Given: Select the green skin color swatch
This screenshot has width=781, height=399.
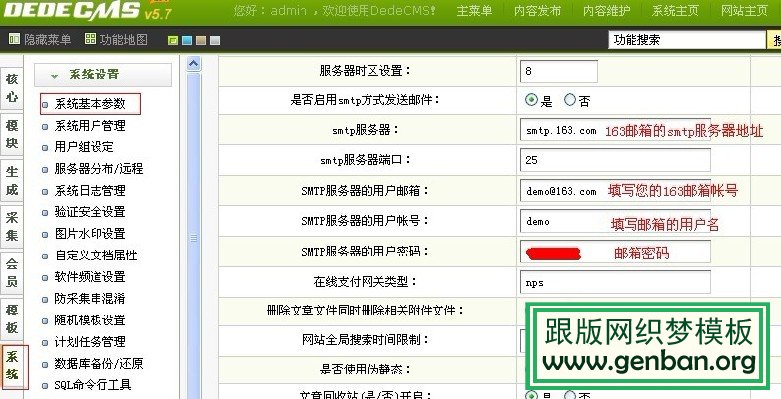Looking at the screenshot, I should tap(173, 41).
